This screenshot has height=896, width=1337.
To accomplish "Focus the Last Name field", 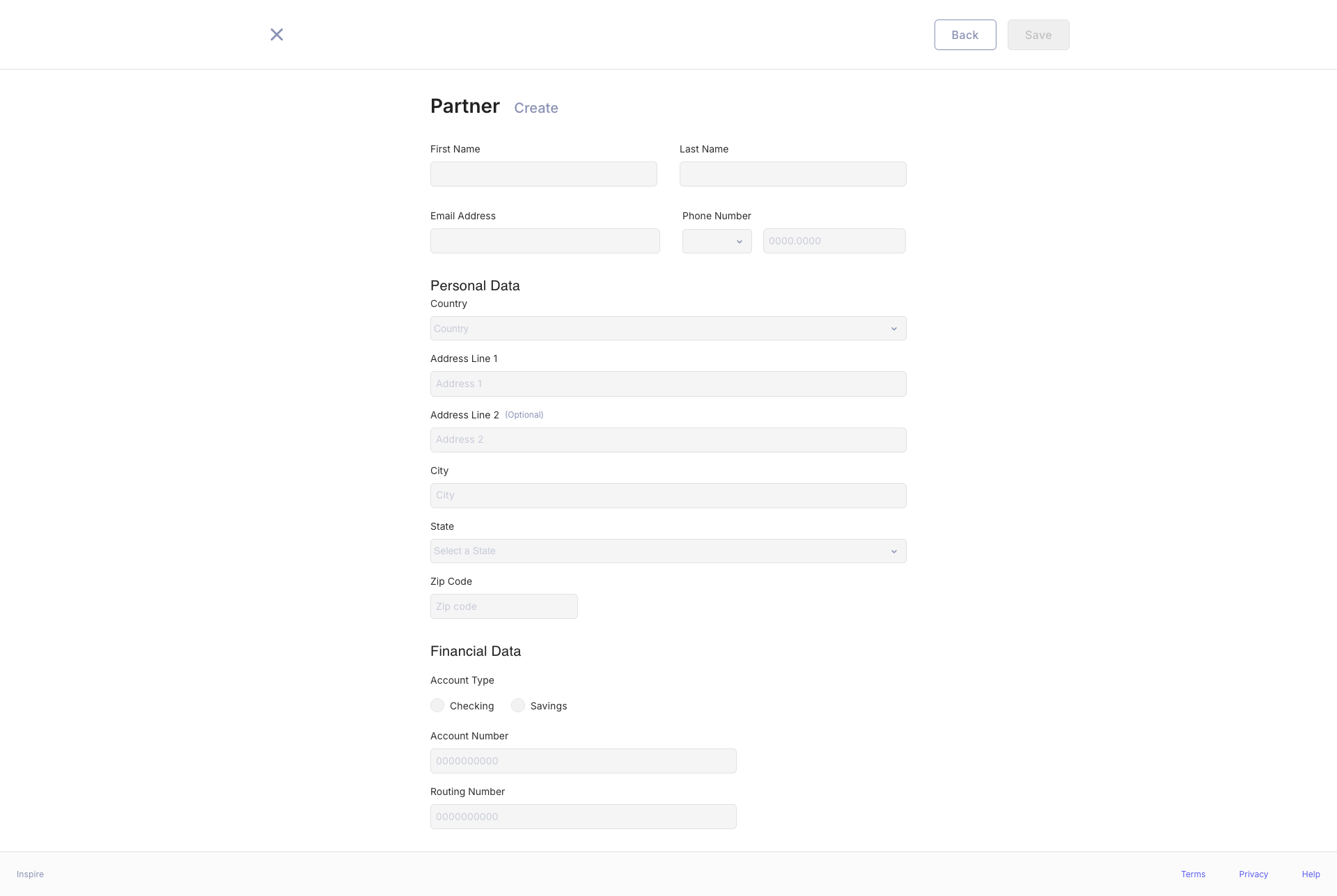I will (793, 174).
